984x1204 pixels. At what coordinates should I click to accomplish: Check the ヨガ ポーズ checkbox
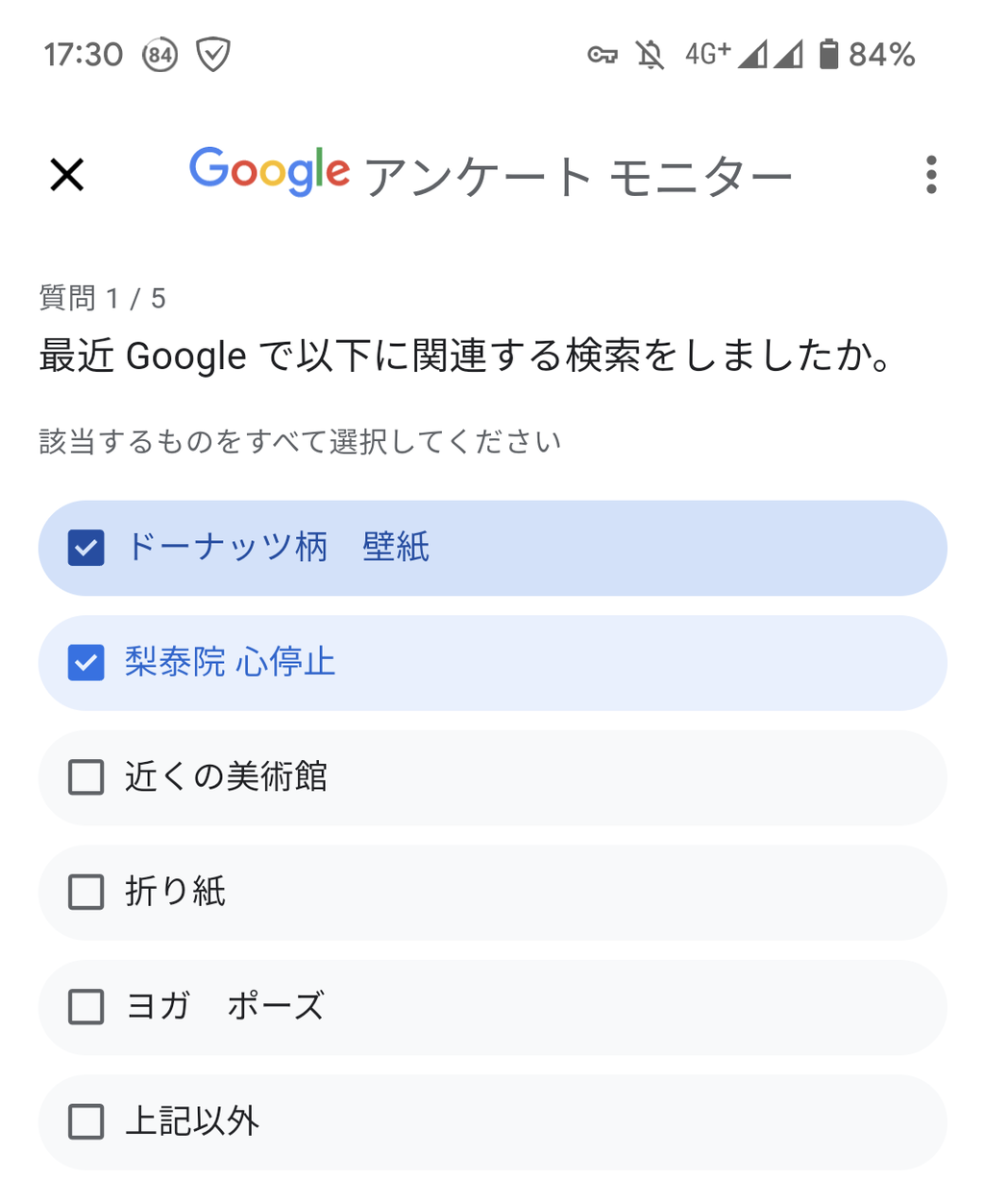86,1007
